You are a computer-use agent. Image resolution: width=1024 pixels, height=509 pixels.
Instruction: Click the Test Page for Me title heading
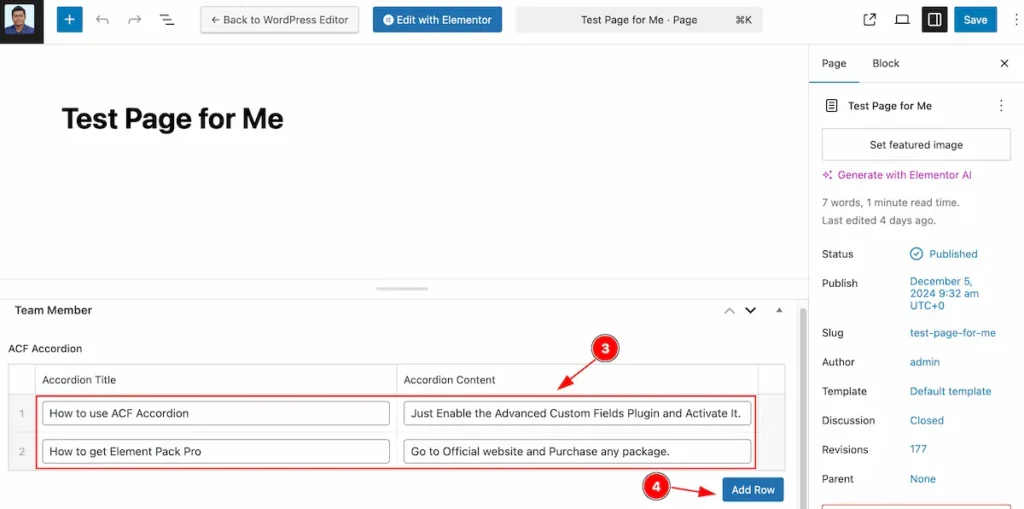172,120
